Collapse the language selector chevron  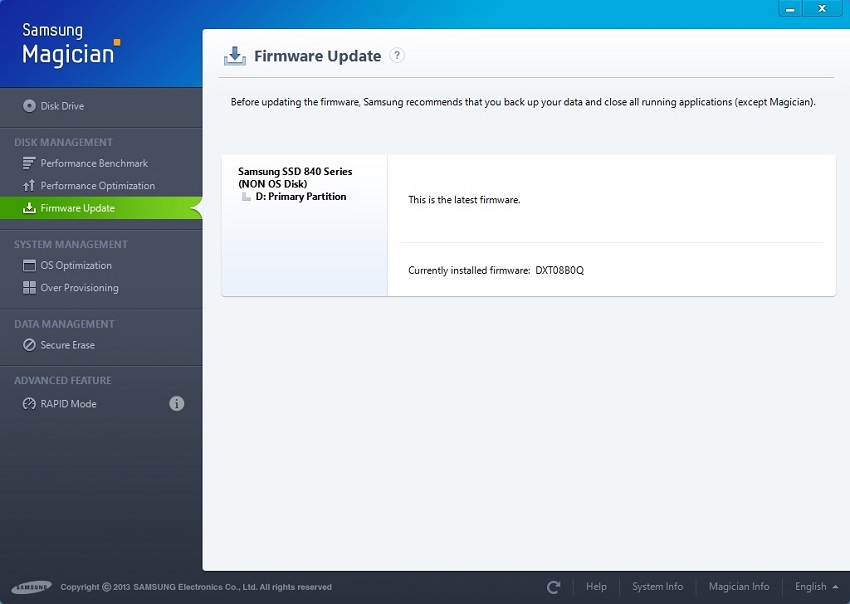(x=833, y=587)
